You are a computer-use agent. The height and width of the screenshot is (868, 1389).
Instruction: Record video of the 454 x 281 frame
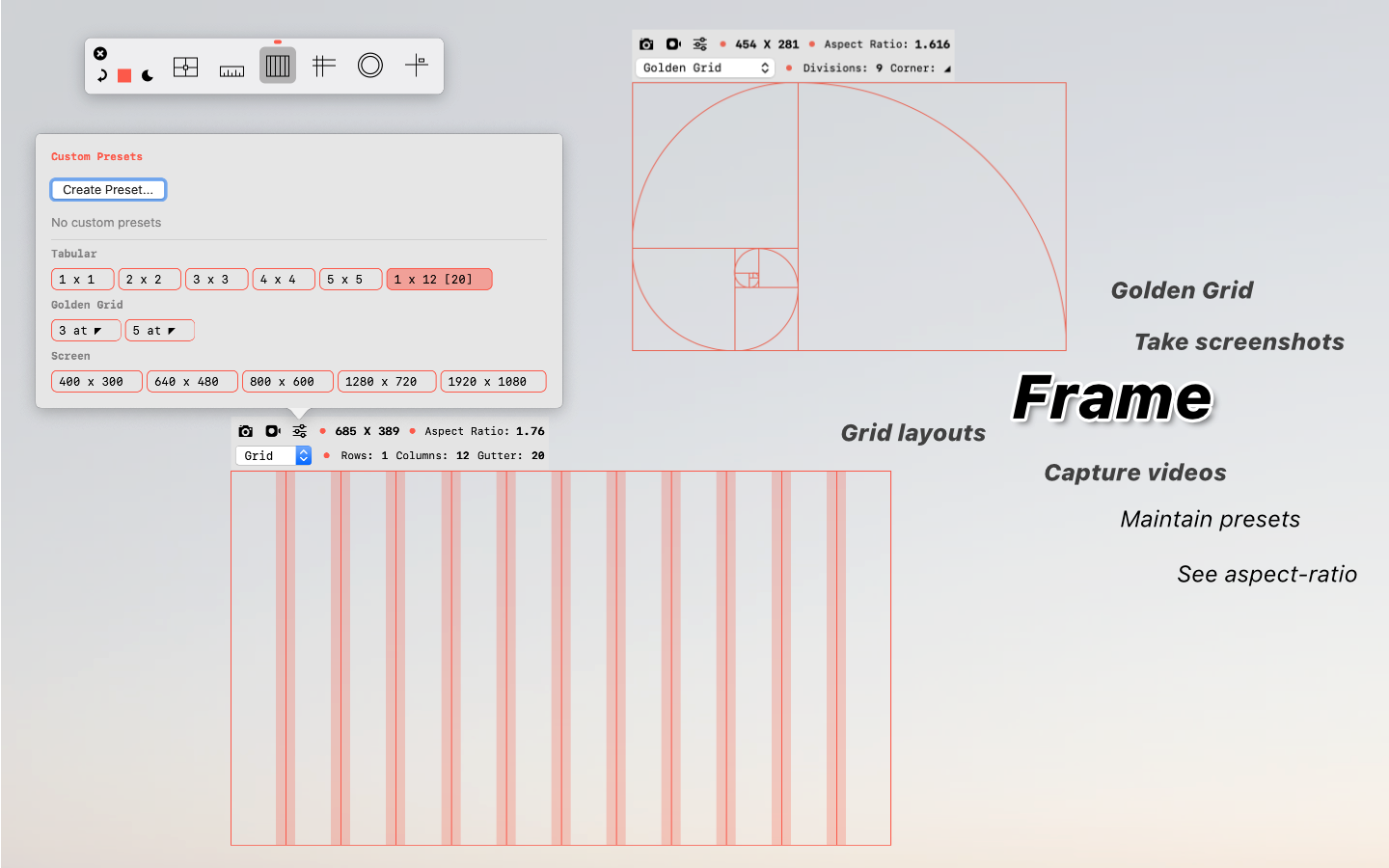(673, 44)
